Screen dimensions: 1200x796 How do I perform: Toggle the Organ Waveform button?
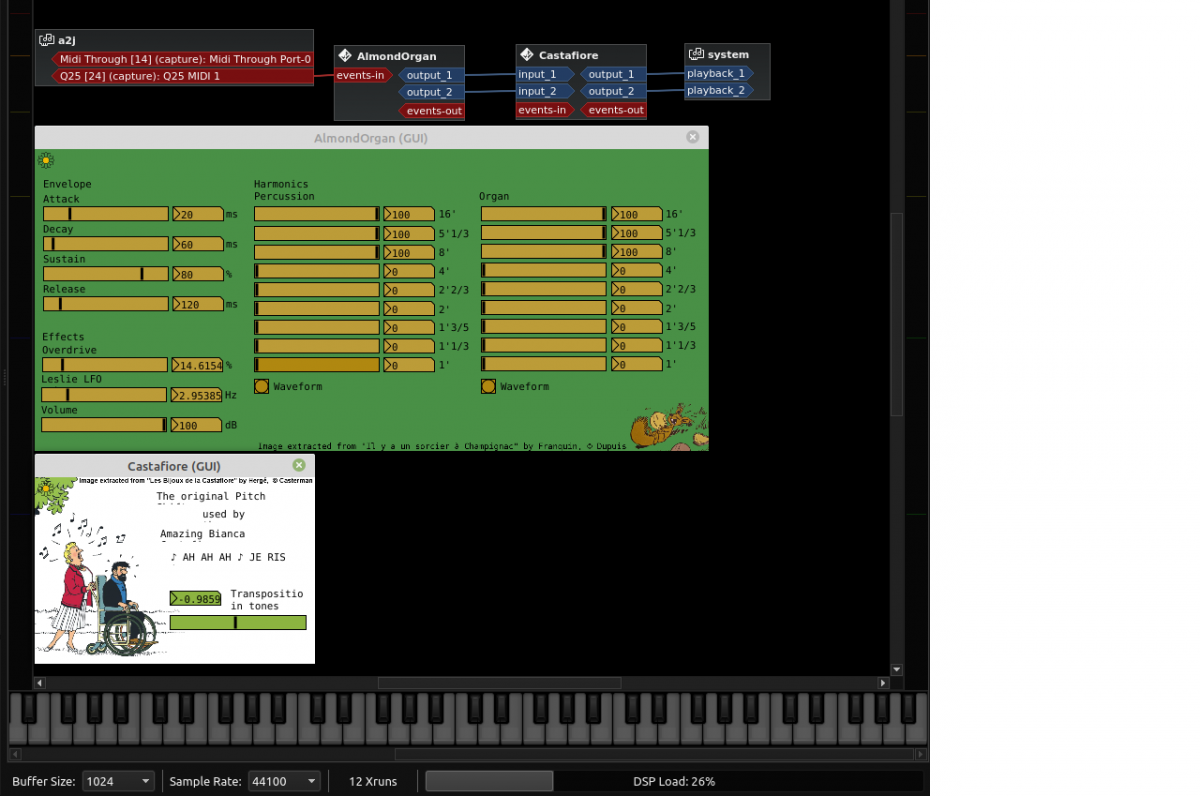489,386
